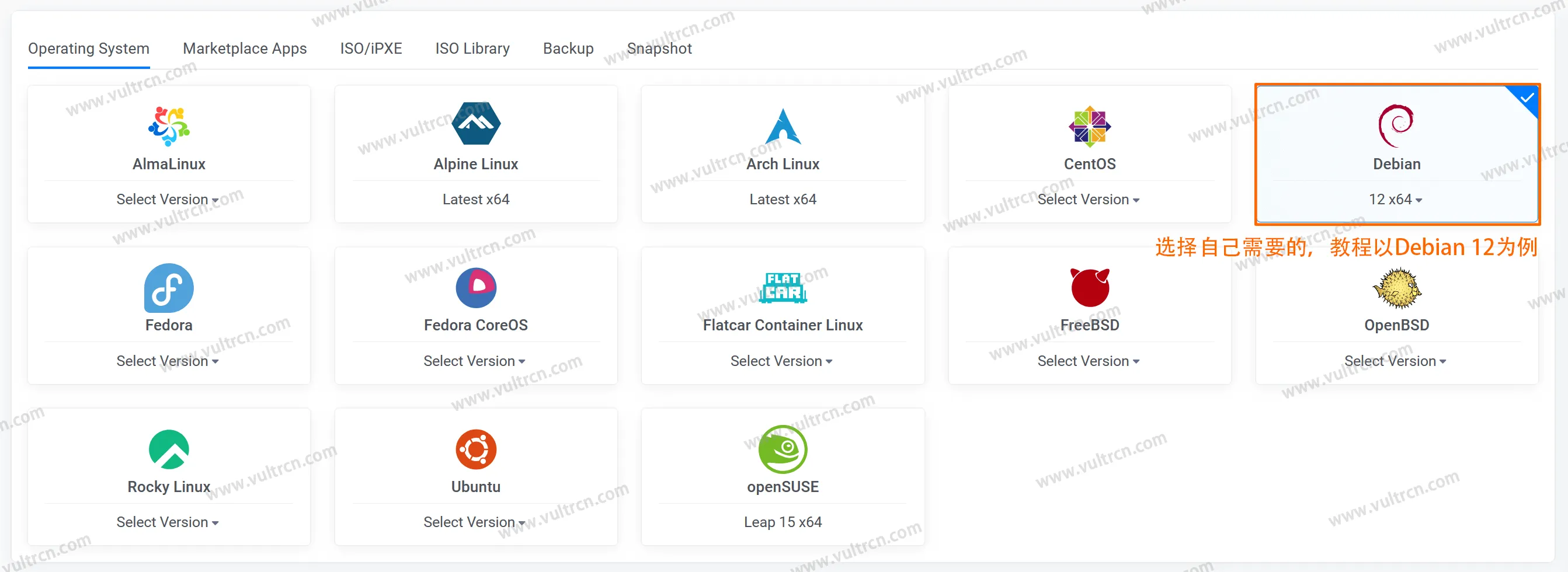Viewport: 1568px width, 572px height.
Task: Click the FreeBSD name label
Action: click(1090, 325)
